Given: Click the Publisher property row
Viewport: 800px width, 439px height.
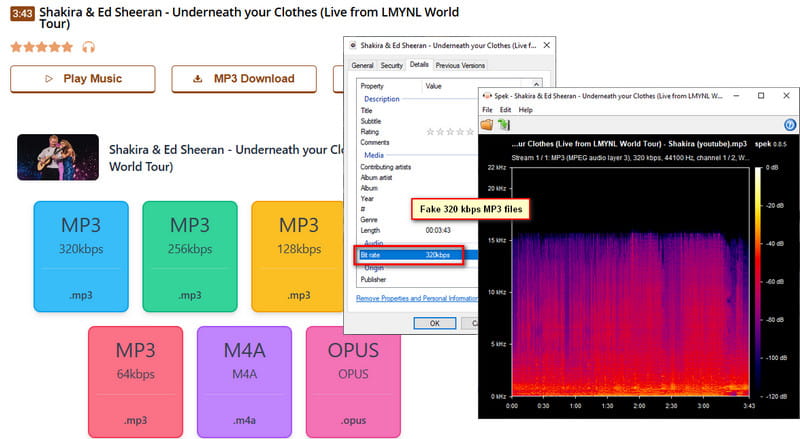Looking at the screenshot, I should coord(417,279).
